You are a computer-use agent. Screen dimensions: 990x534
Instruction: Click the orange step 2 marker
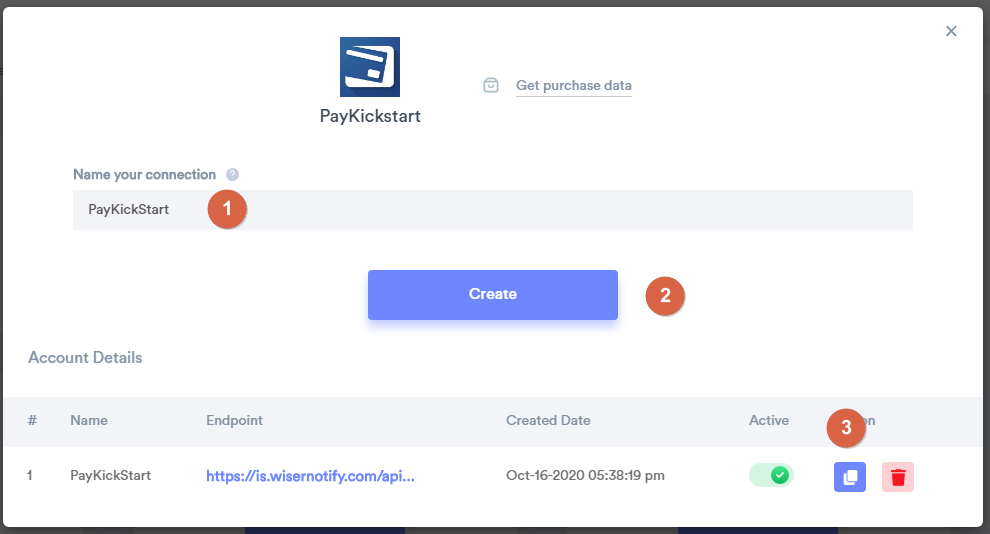pyautogui.click(x=665, y=295)
